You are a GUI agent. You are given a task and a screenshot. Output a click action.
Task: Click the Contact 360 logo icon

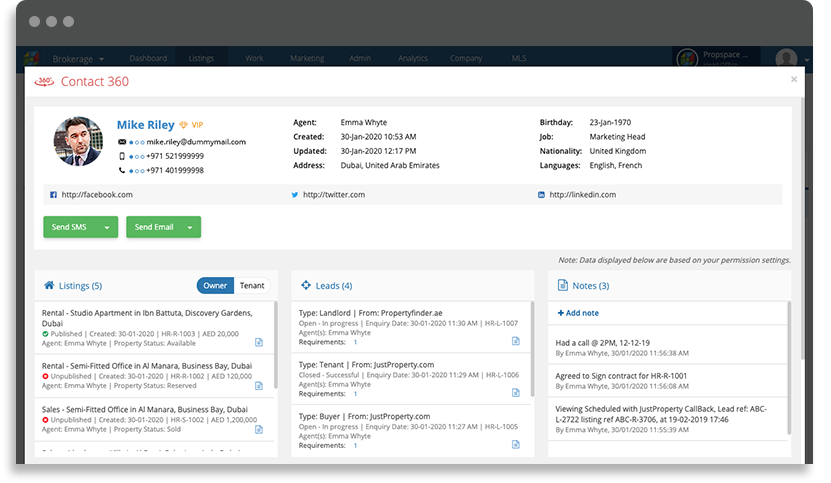click(x=44, y=82)
